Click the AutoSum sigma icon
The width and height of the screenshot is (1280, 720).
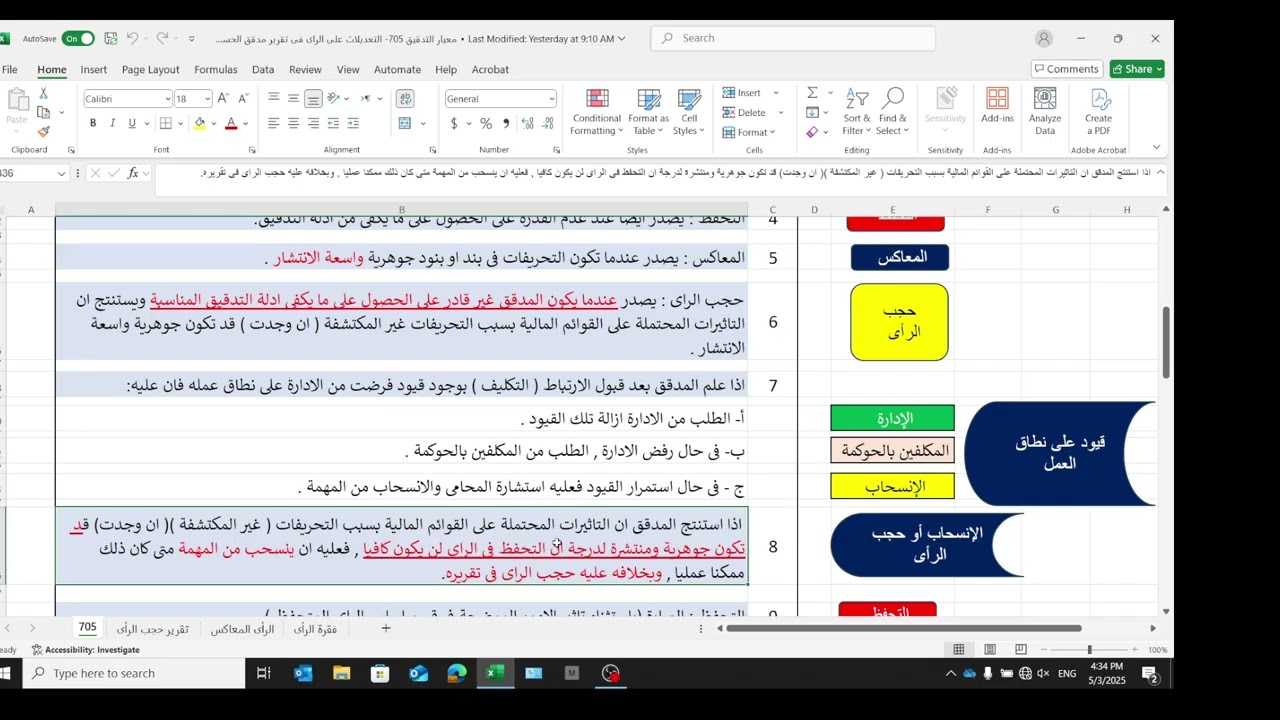click(x=812, y=92)
